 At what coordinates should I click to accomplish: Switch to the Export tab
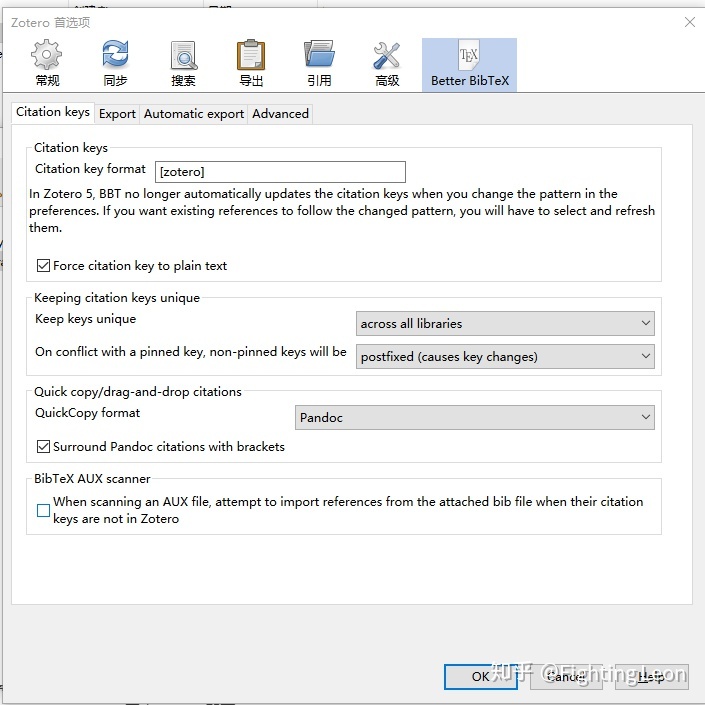(117, 114)
